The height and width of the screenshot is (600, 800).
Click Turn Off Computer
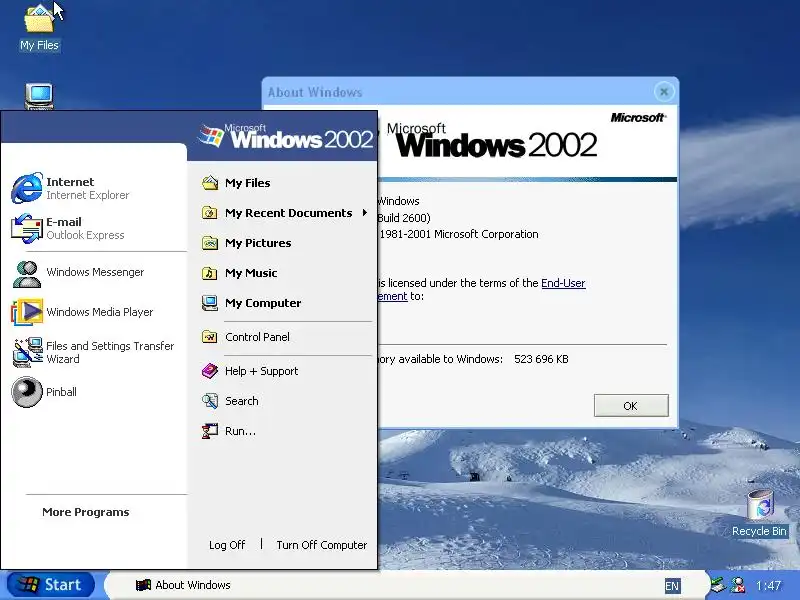(321, 545)
